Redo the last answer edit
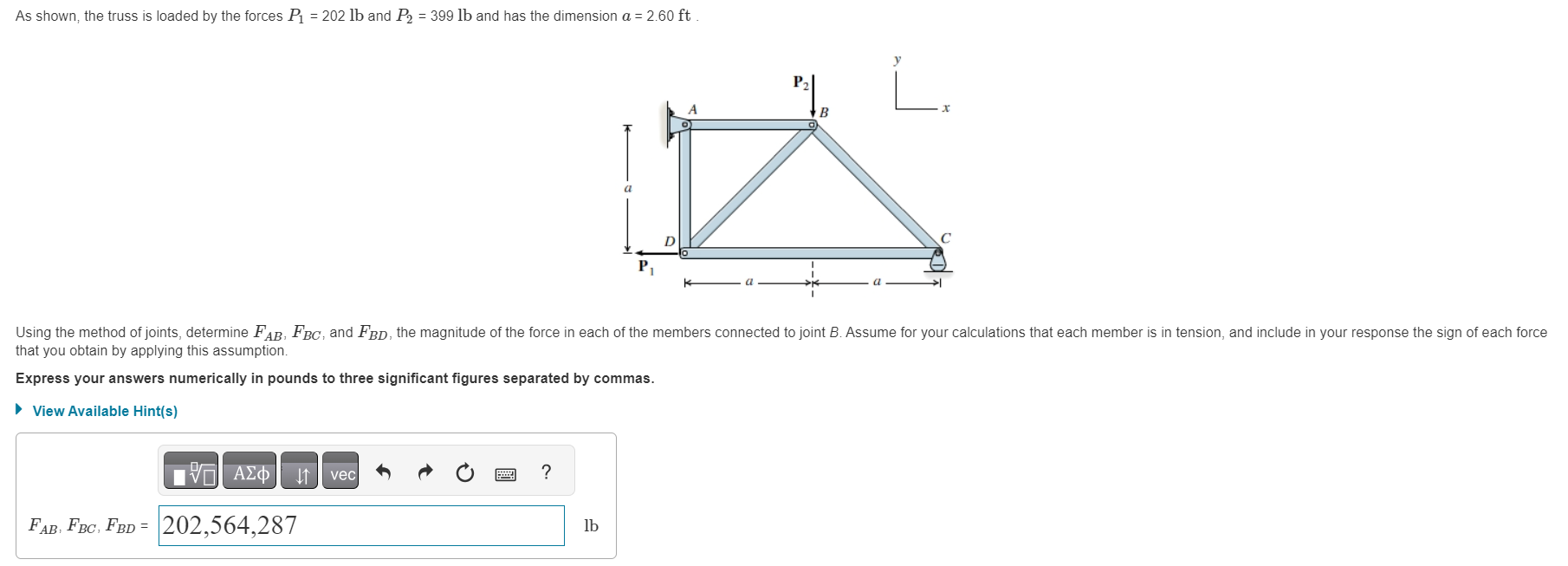The image size is (1568, 566). coord(424,473)
